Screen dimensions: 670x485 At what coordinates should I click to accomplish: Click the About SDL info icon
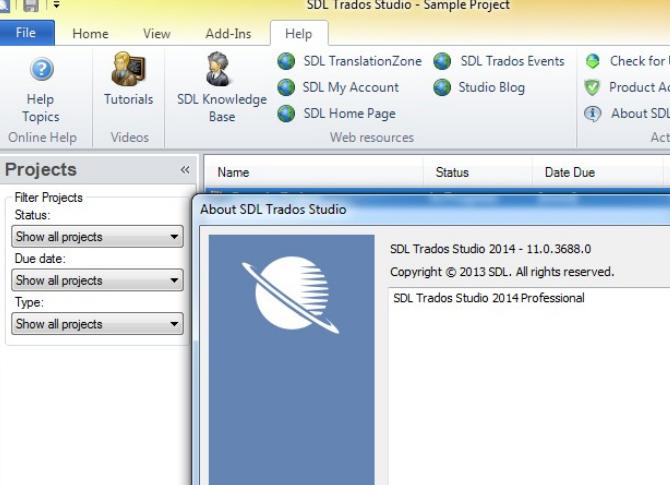coord(593,113)
